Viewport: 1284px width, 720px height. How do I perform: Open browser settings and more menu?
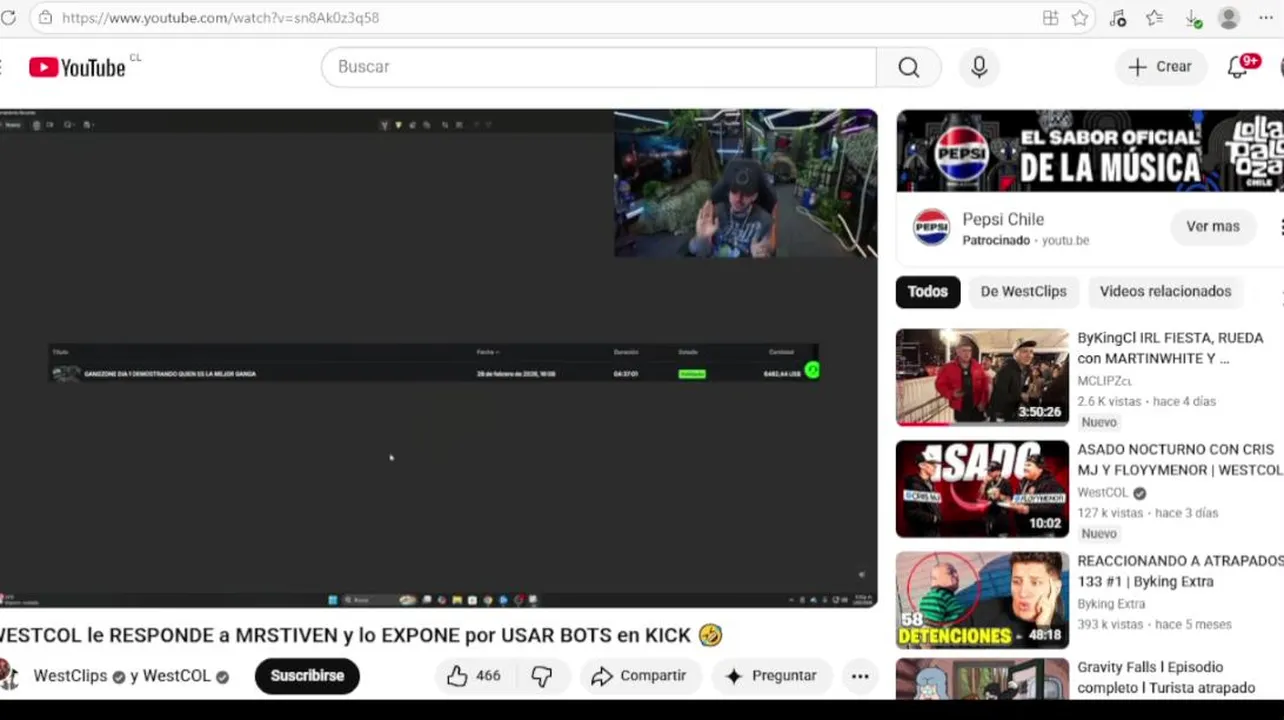(1266, 18)
